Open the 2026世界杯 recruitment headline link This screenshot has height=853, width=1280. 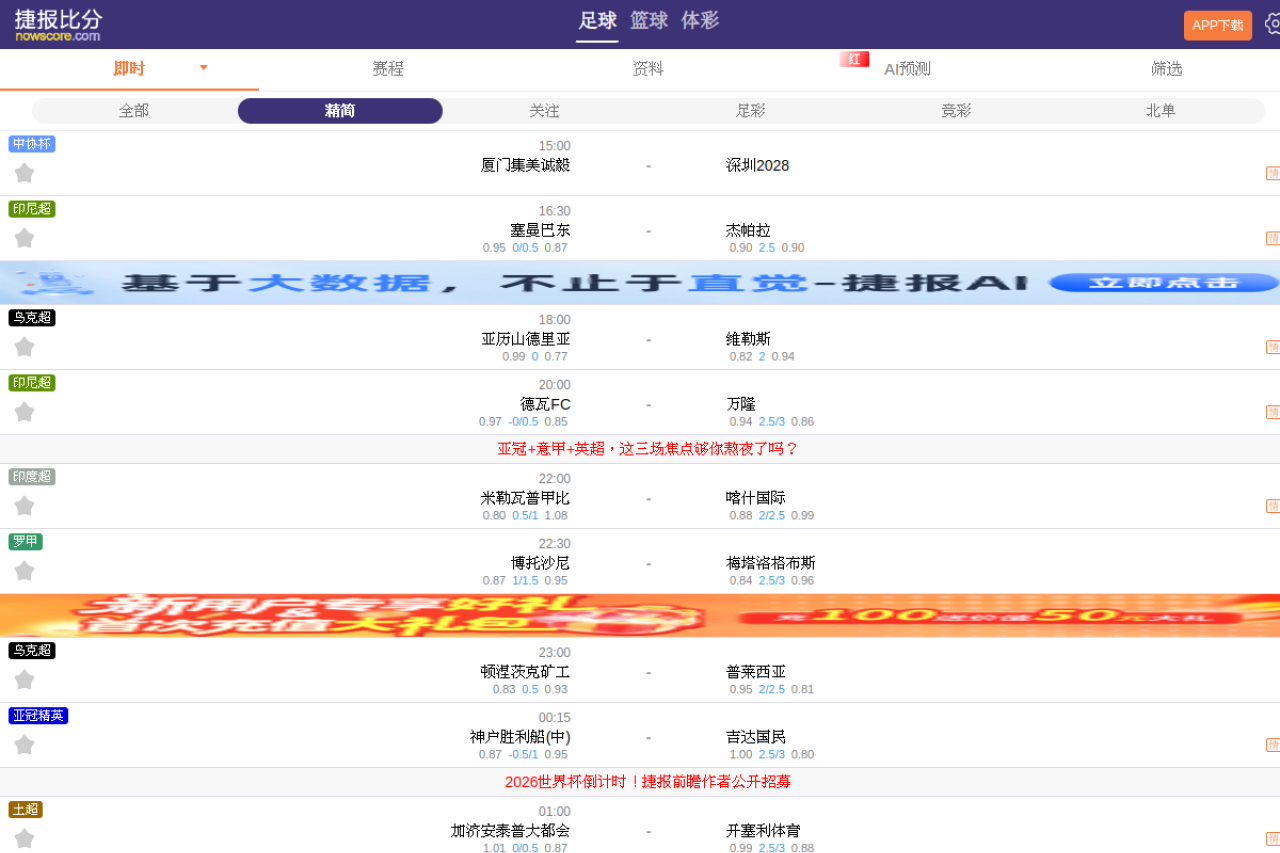648,781
